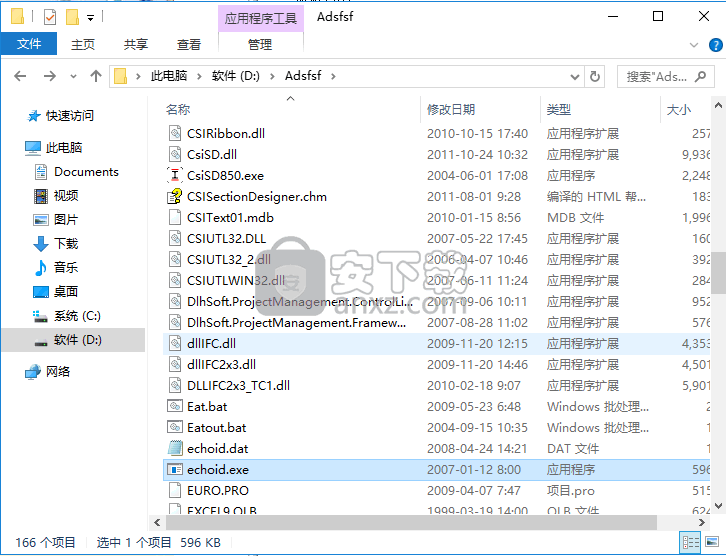Image resolution: width=726 pixels, height=556 pixels.
Task: Switch to the large icons view layout
Action: (x=712, y=542)
